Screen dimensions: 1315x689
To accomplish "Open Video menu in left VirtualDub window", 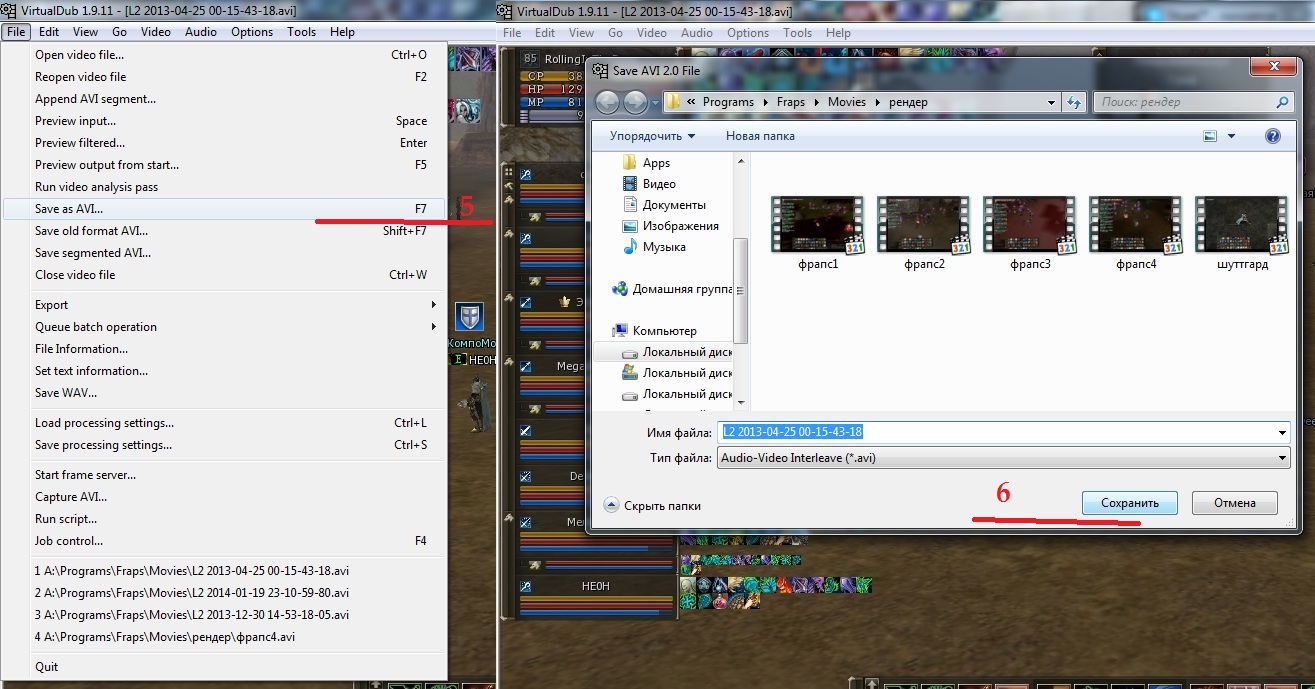I will coord(155,32).
